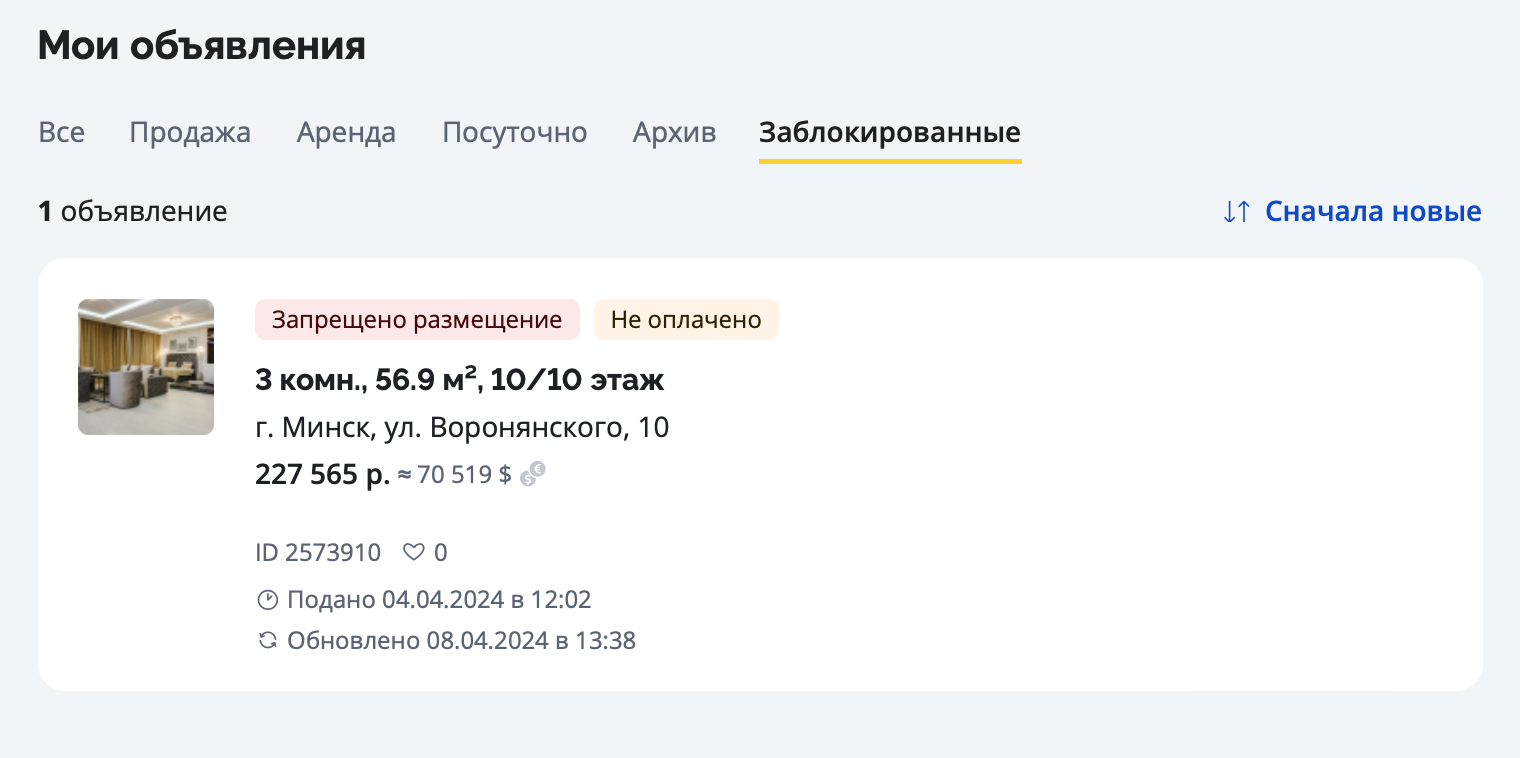Click the Заблокированные tab
The image size is (1520, 758).
tap(889, 133)
